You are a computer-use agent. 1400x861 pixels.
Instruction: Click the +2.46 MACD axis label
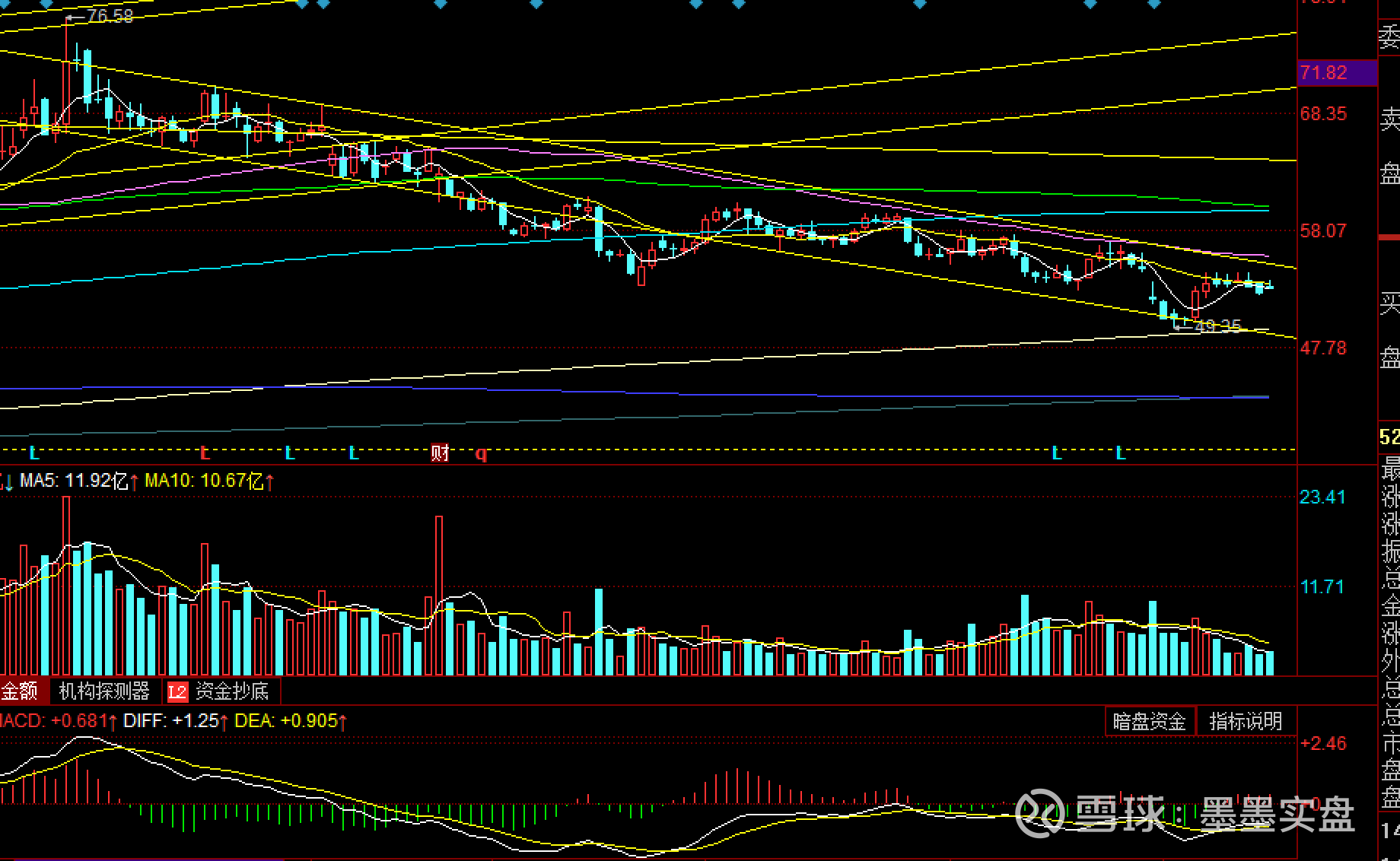pos(1324,744)
